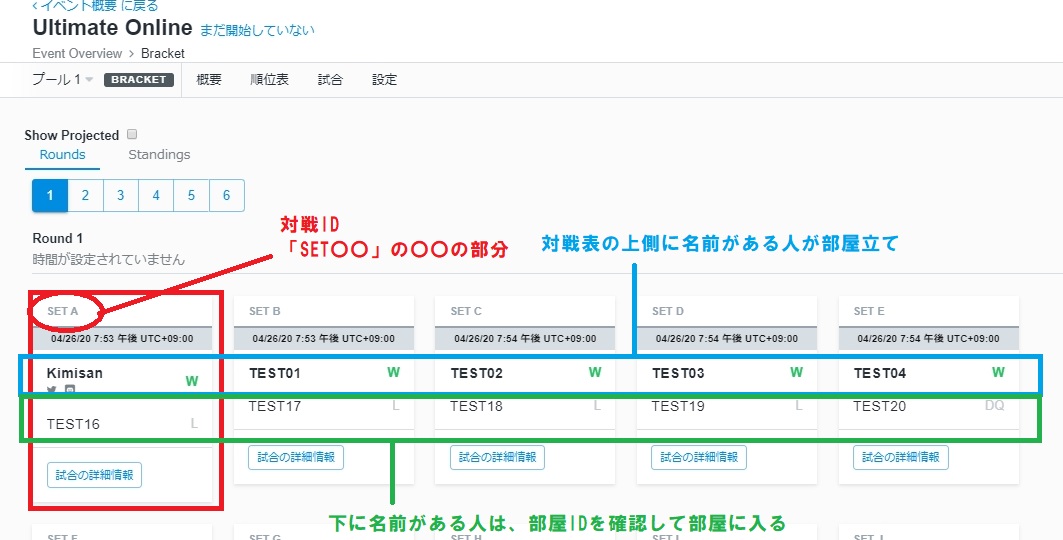This screenshot has height=540, width=1063.
Task: Select player TEST02 in SET C
Action: pyautogui.click(x=477, y=373)
